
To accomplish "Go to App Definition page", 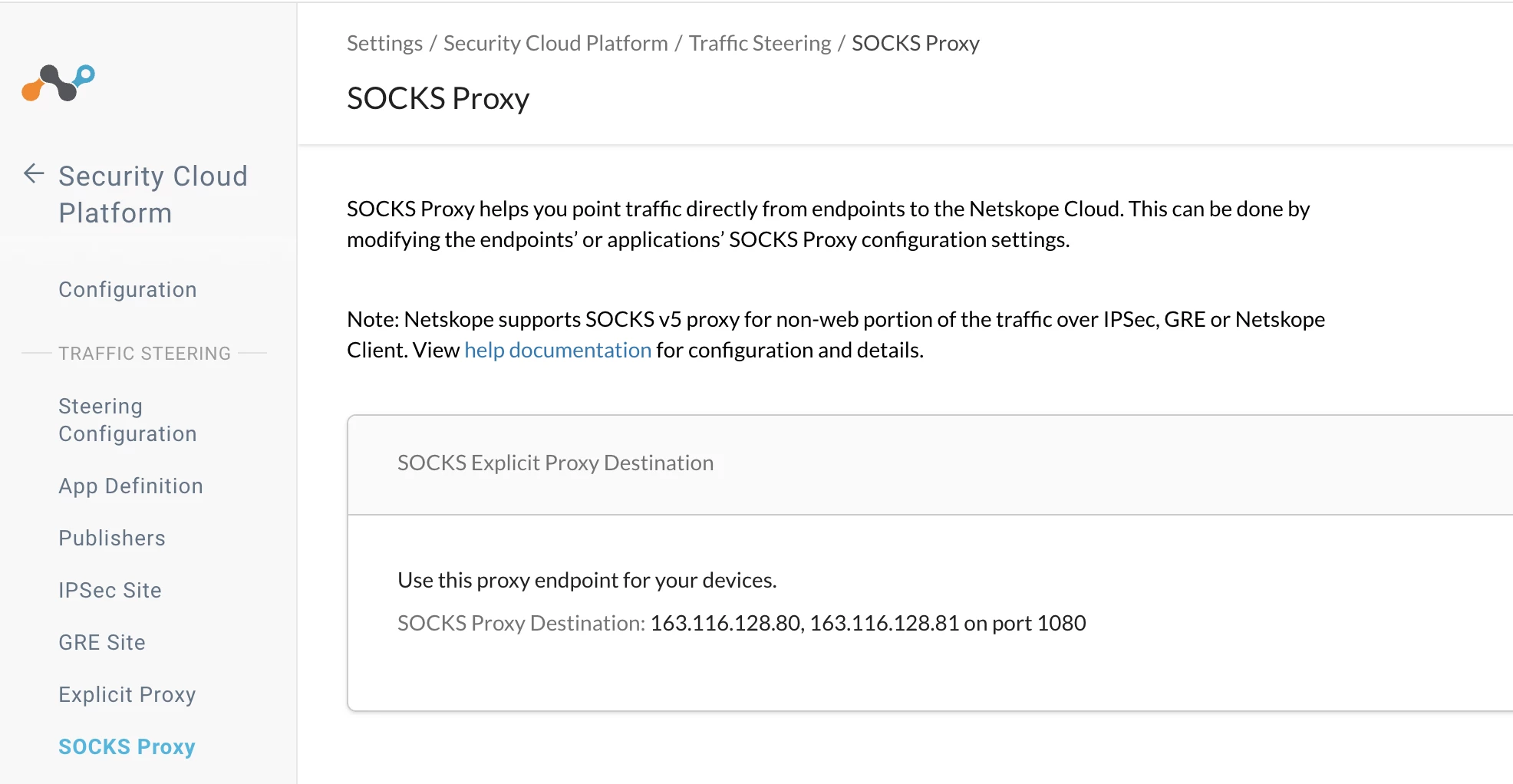I will click(x=130, y=486).
